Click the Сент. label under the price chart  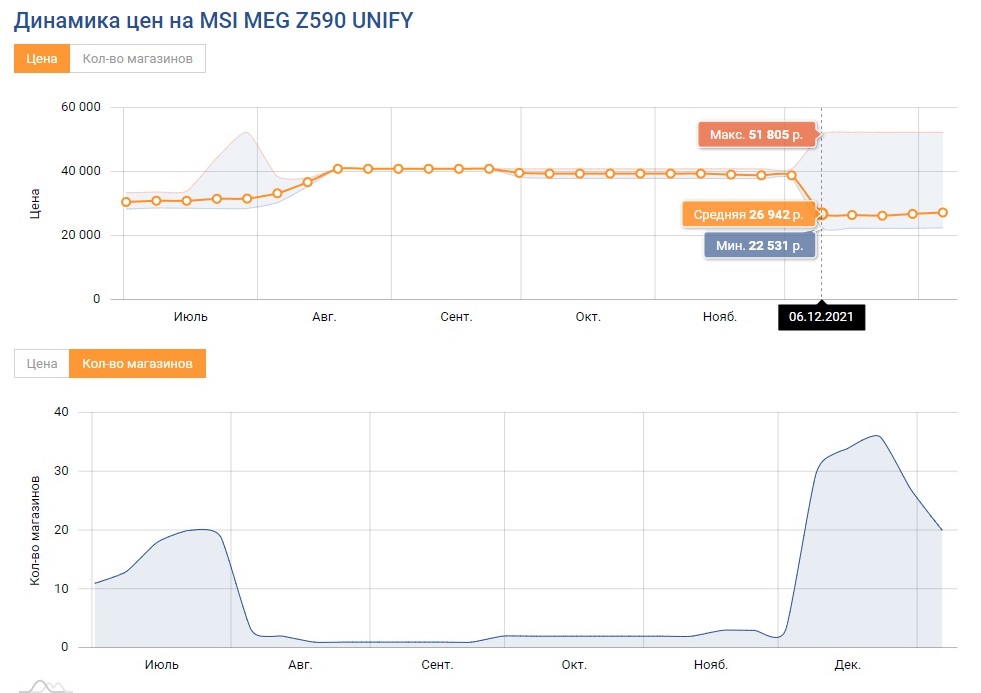coord(456,317)
